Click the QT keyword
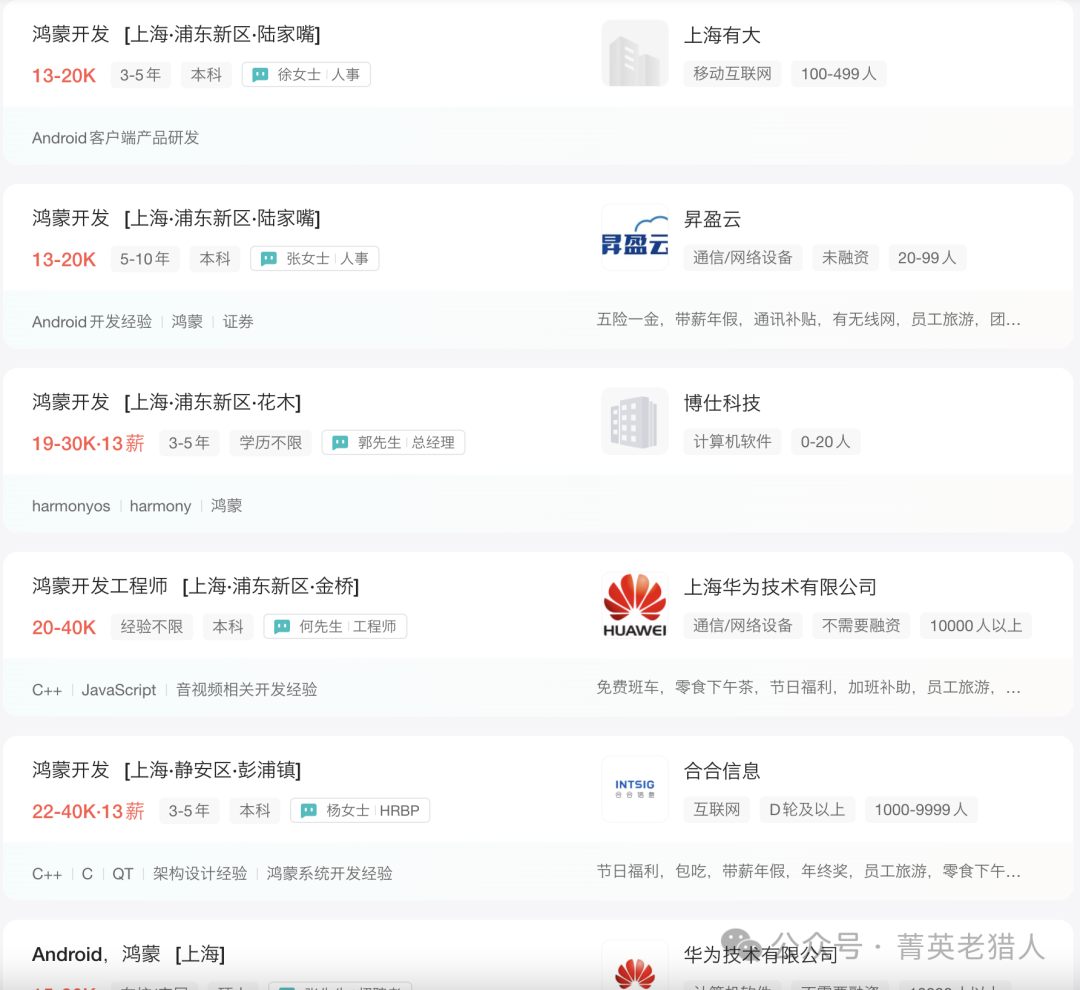 123,874
